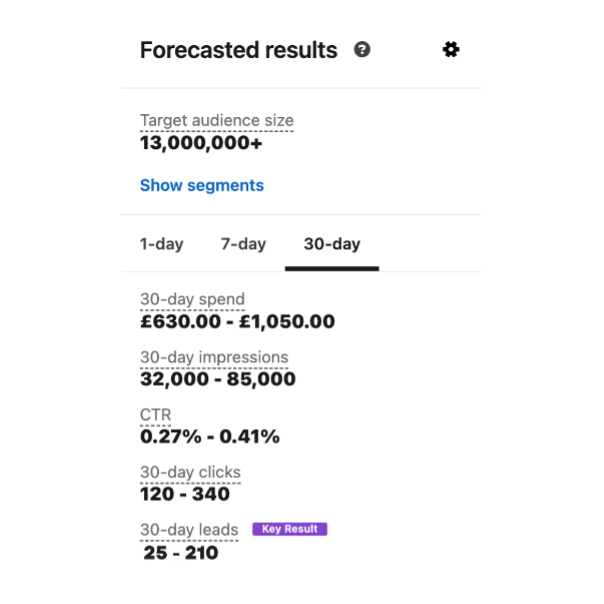Open forecast settings gear icon
604x604 pixels.
tap(451, 49)
